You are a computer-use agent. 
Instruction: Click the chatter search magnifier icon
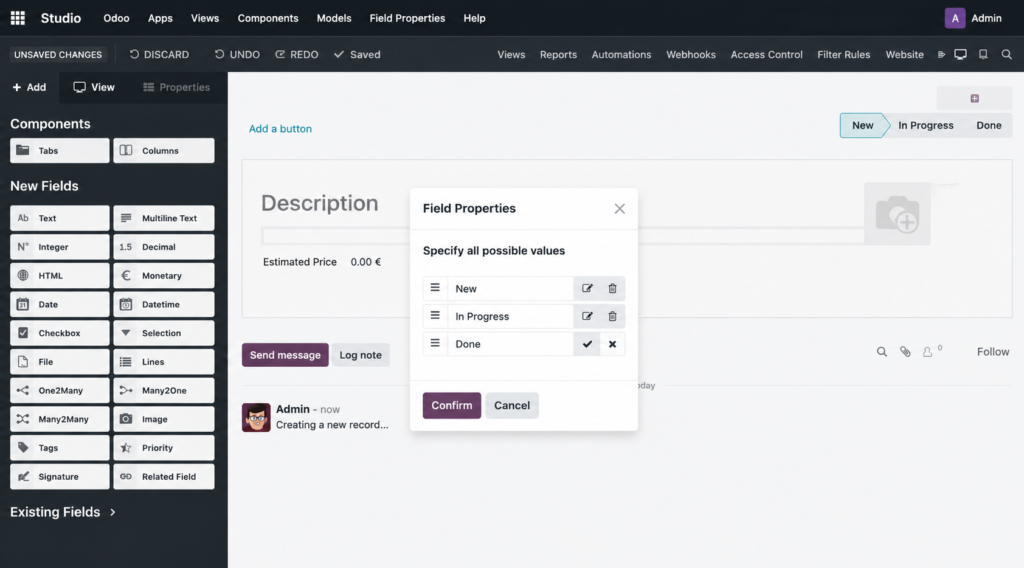pos(882,352)
